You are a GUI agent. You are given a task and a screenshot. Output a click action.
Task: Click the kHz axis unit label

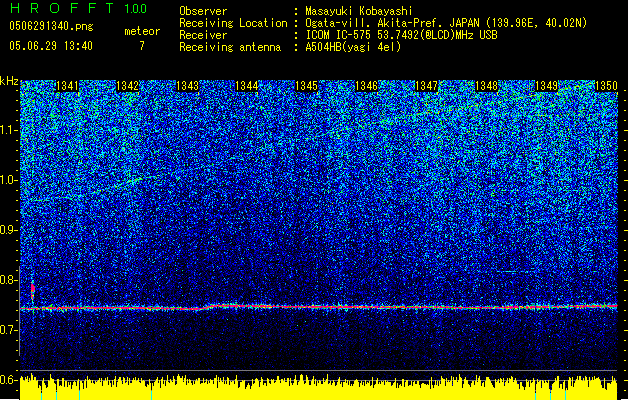(9, 81)
